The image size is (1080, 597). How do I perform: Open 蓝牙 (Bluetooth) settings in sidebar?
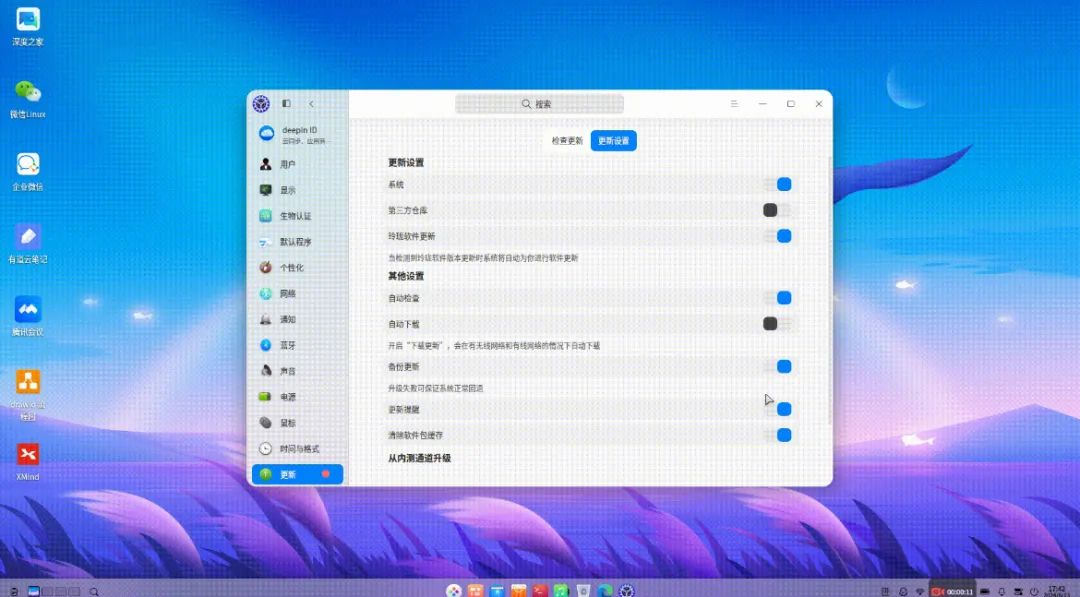298,345
